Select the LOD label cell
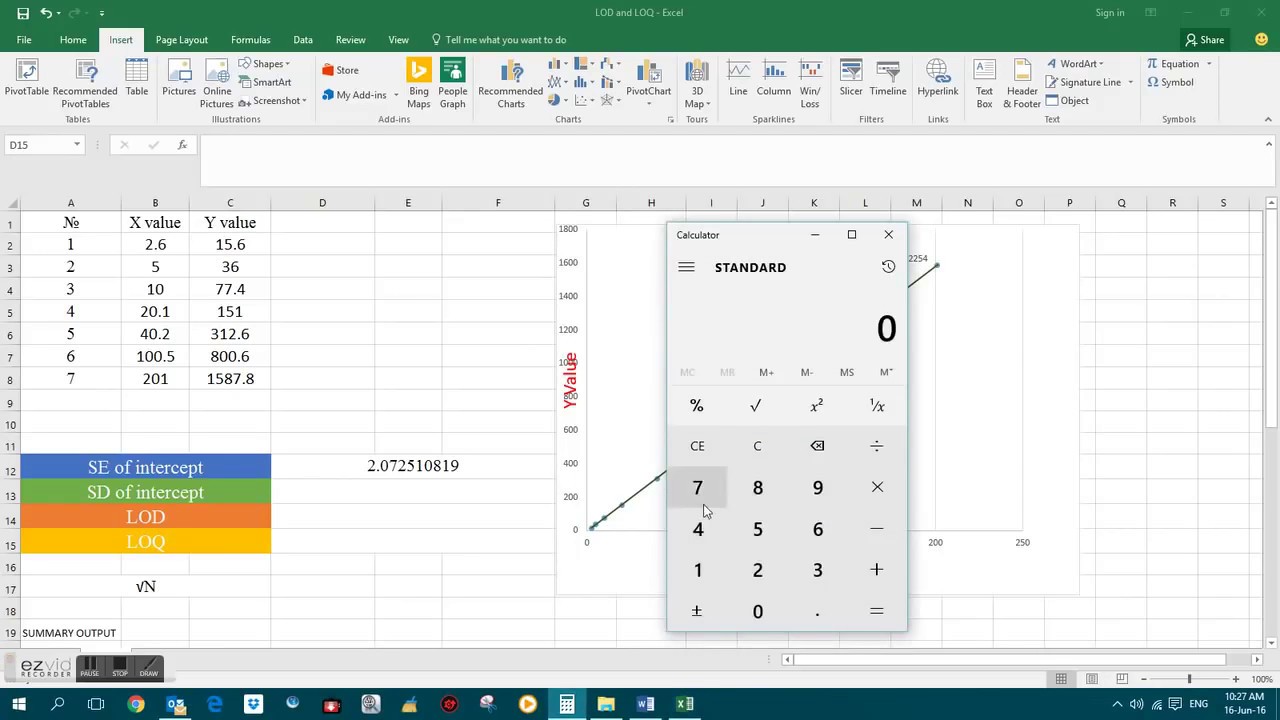The height and width of the screenshot is (720, 1280). click(146, 517)
